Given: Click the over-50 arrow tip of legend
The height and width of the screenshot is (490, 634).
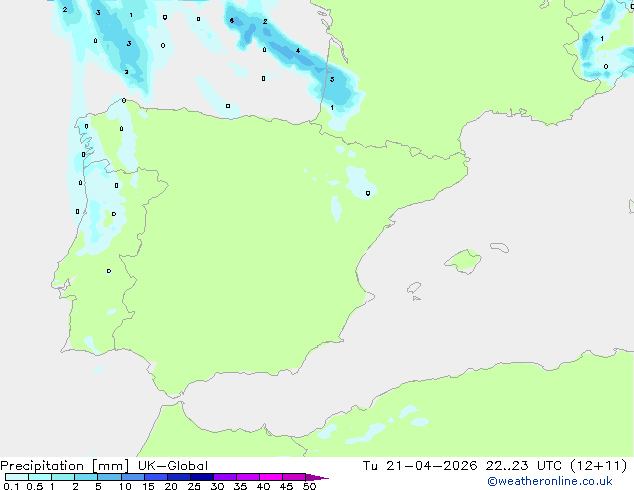Looking at the screenshot, I should pos(317,477).
